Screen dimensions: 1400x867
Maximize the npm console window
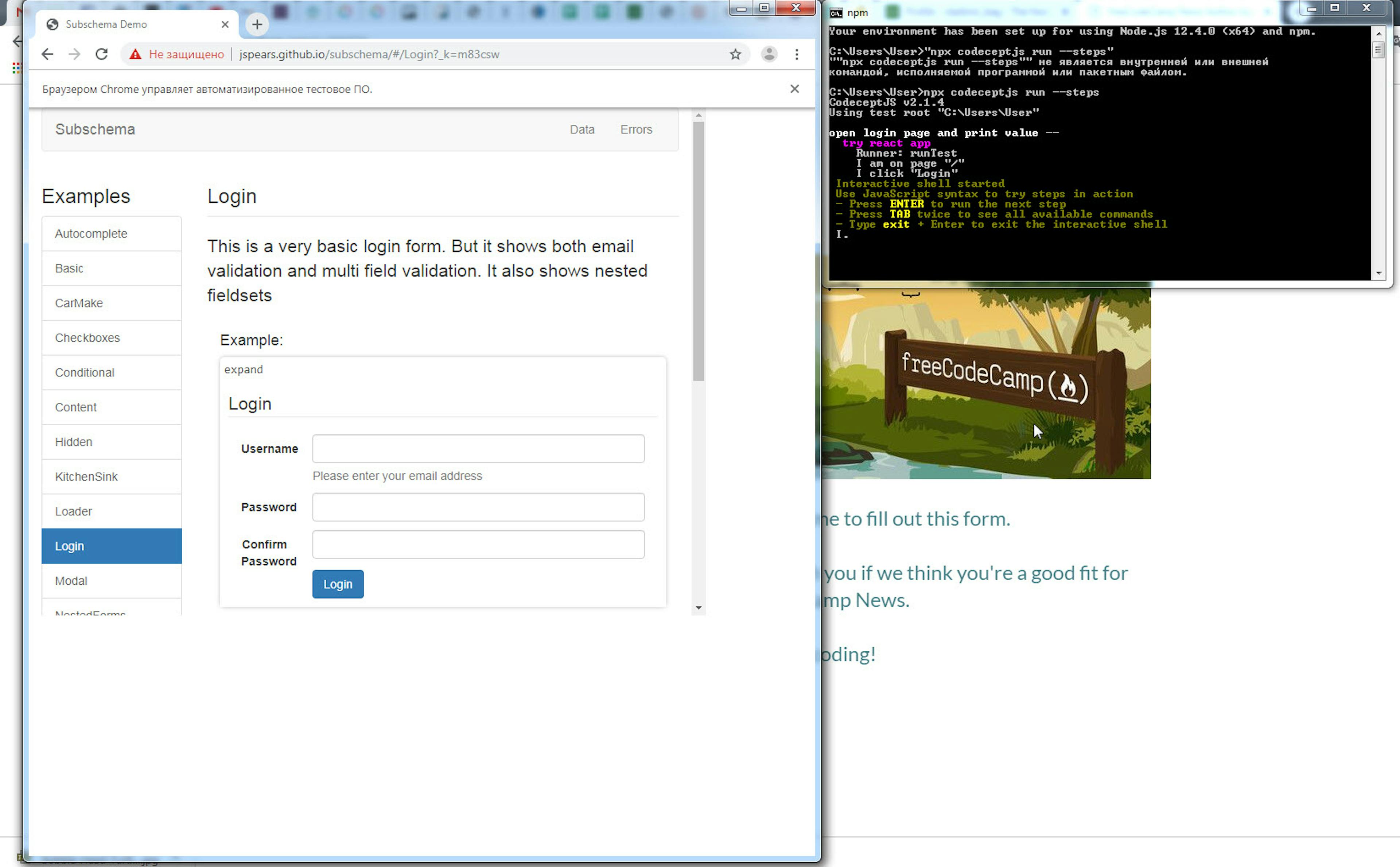pos(1335,8)
